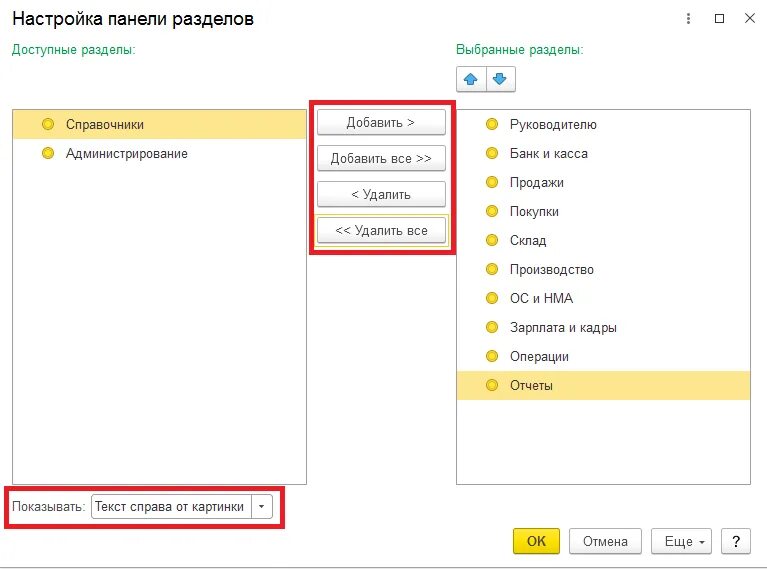Move selected section down with blue arrow

coord(500,79)
